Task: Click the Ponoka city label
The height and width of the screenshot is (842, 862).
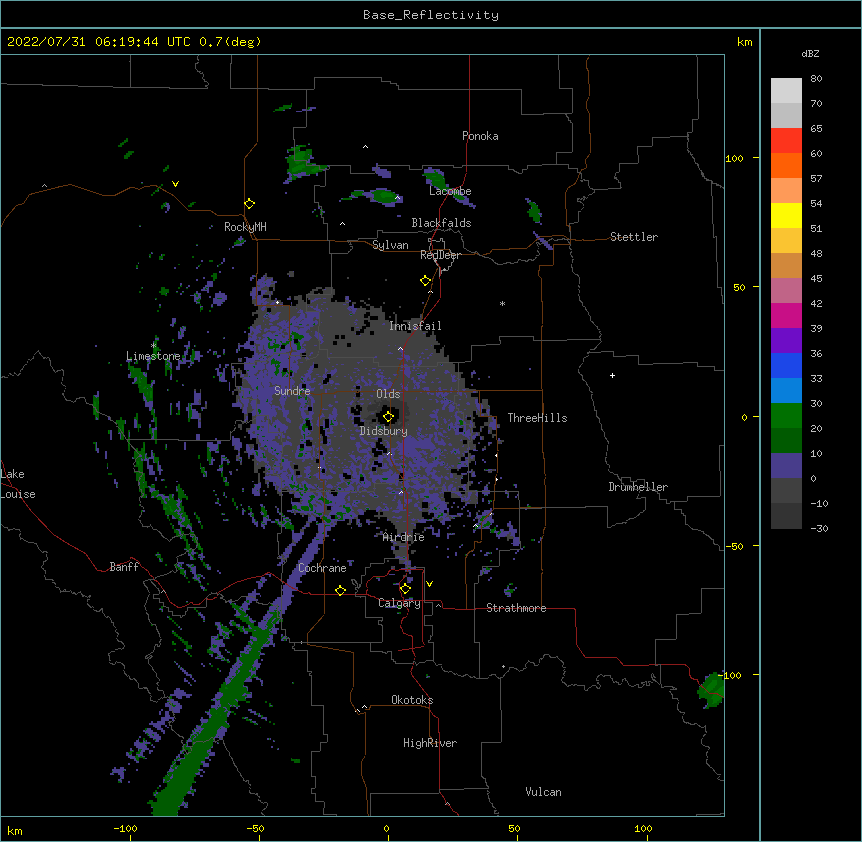Action: [x=480, y=136]
